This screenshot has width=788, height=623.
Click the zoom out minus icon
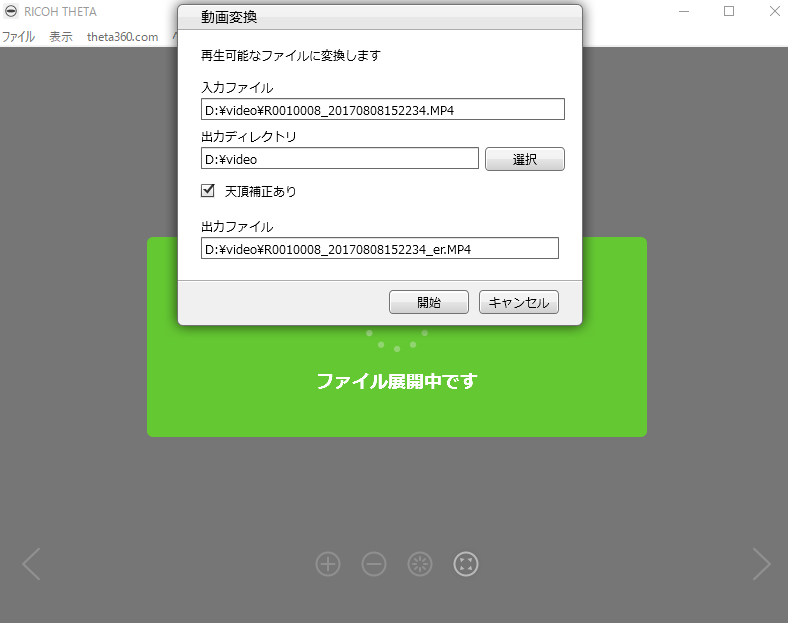(374, 564)
